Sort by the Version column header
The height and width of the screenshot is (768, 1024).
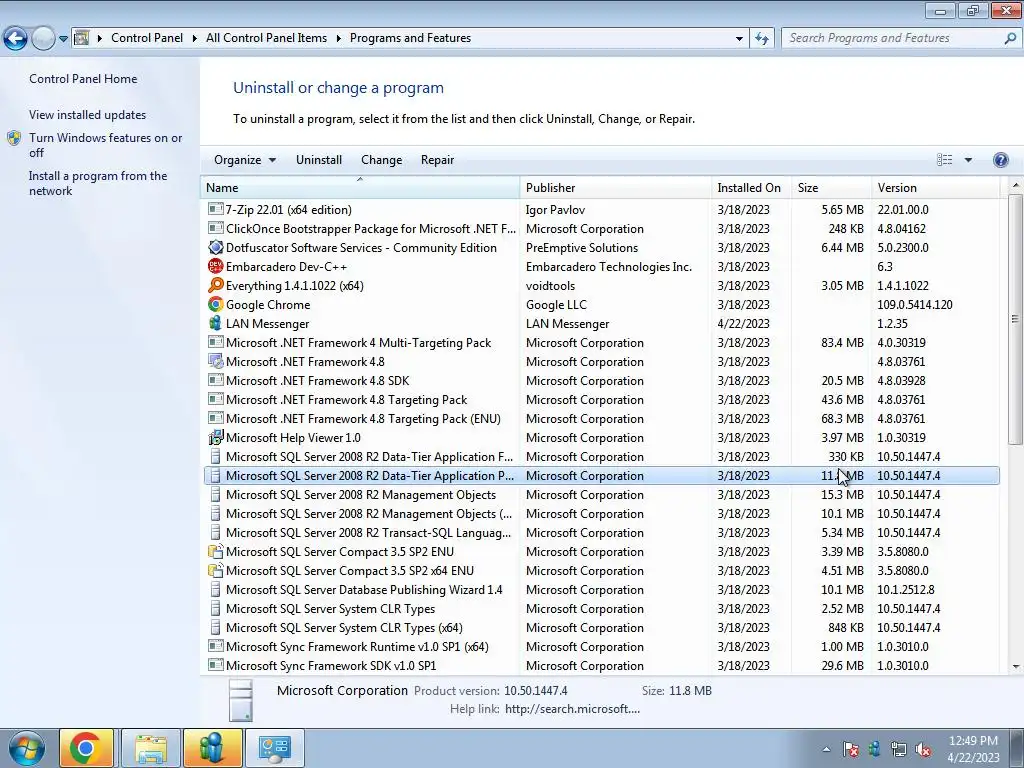point(935,187)
